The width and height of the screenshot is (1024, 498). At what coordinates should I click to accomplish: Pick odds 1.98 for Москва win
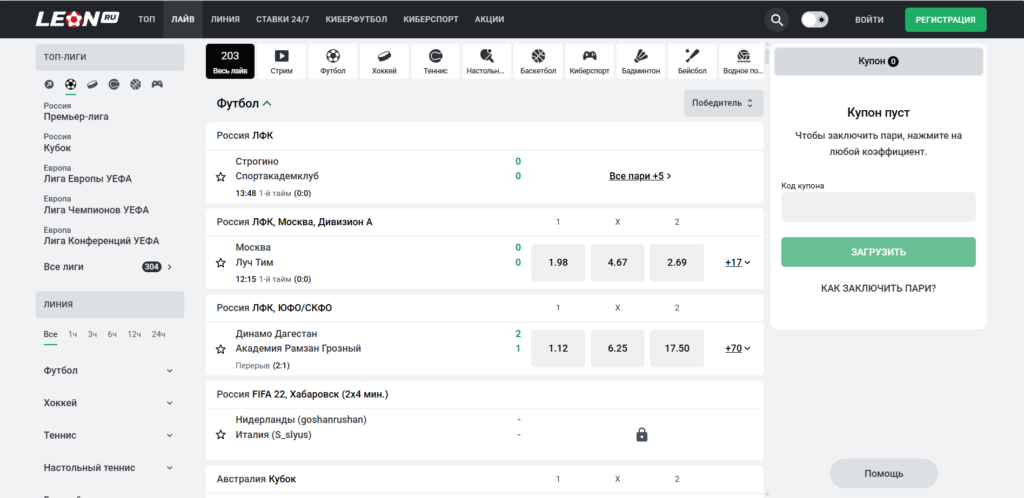558,262
